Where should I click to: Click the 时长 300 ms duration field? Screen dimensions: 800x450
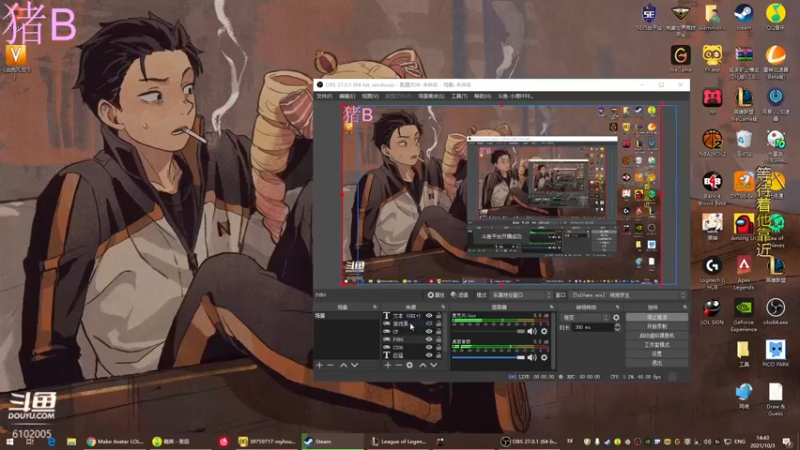pos(593,327)
